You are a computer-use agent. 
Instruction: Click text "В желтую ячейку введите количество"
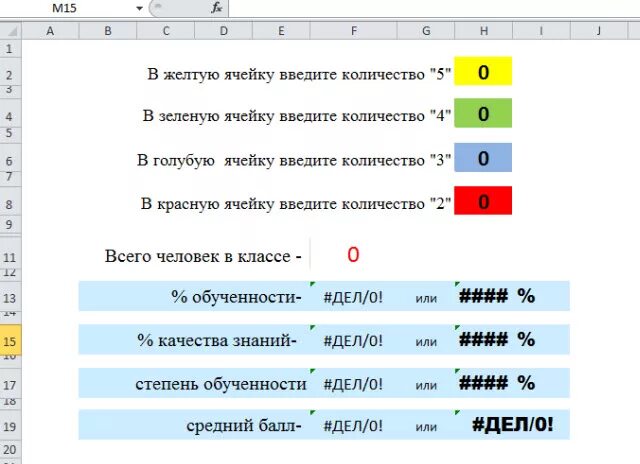[286, 74]
